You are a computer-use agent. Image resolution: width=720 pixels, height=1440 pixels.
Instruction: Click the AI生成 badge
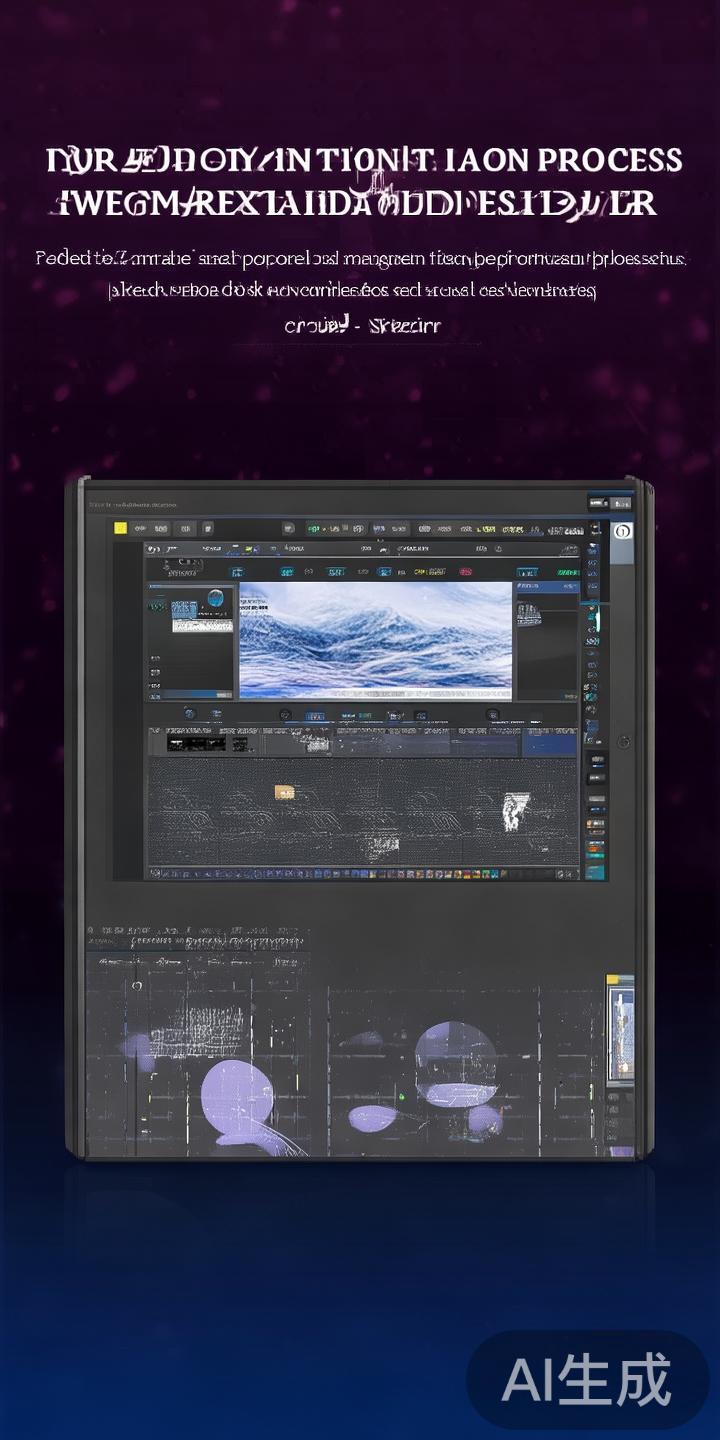(587, 1380)
